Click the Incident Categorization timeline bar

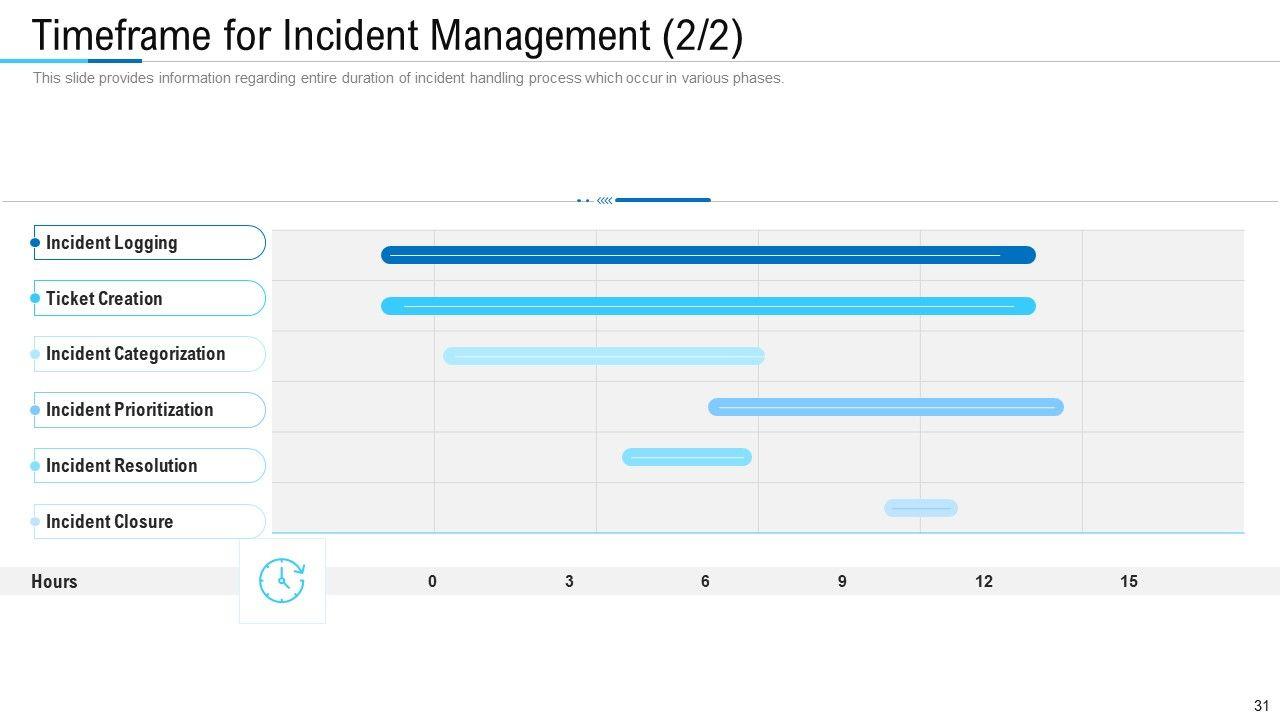603,356
